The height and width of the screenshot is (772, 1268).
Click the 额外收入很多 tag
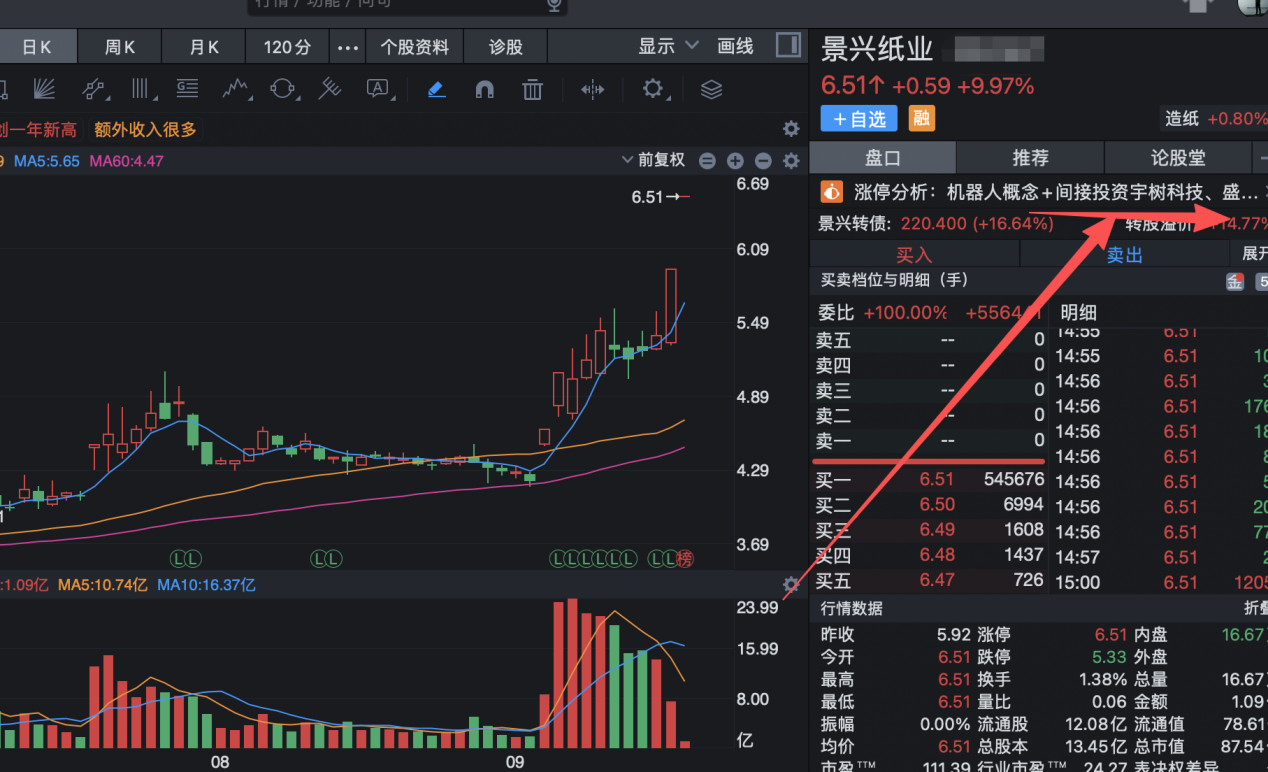coord(146,130)
